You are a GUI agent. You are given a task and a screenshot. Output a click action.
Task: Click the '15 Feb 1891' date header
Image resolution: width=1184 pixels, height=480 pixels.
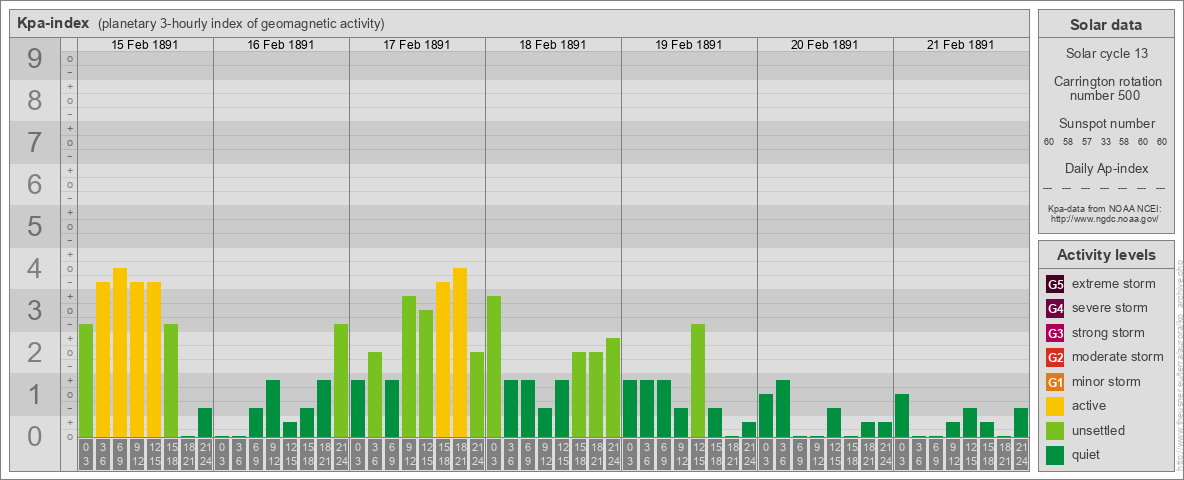point(145,45)
